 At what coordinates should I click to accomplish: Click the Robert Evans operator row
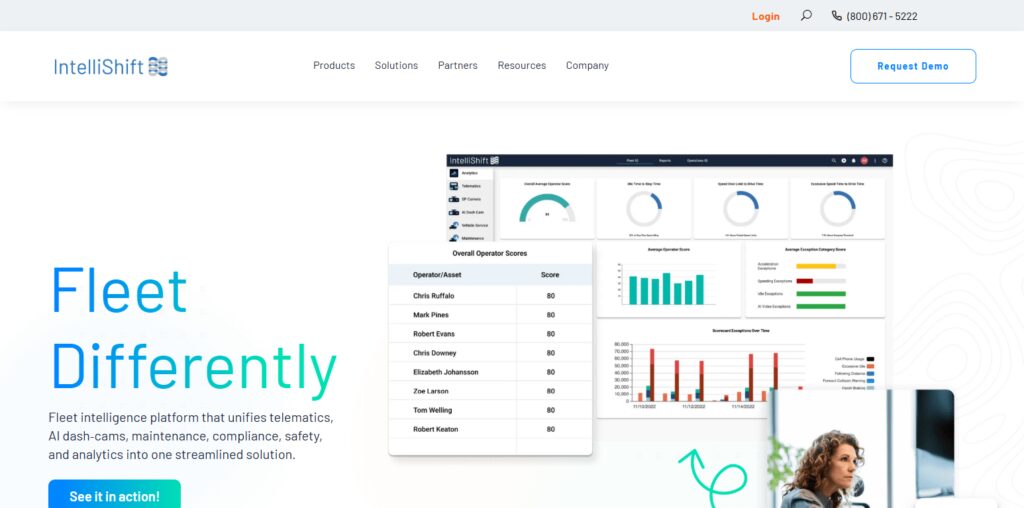tap(490, 334)
